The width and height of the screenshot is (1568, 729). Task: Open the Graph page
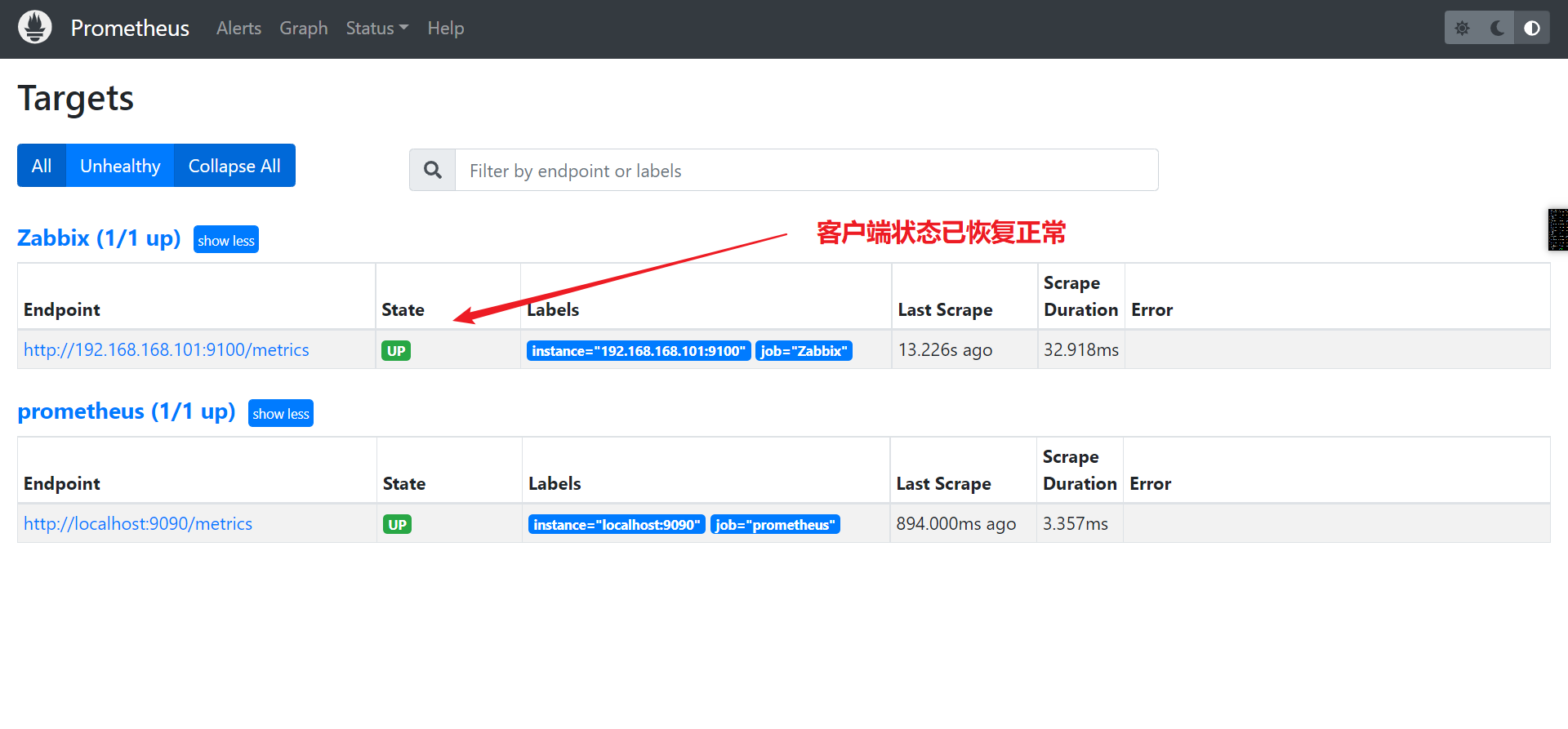point(304,29)
